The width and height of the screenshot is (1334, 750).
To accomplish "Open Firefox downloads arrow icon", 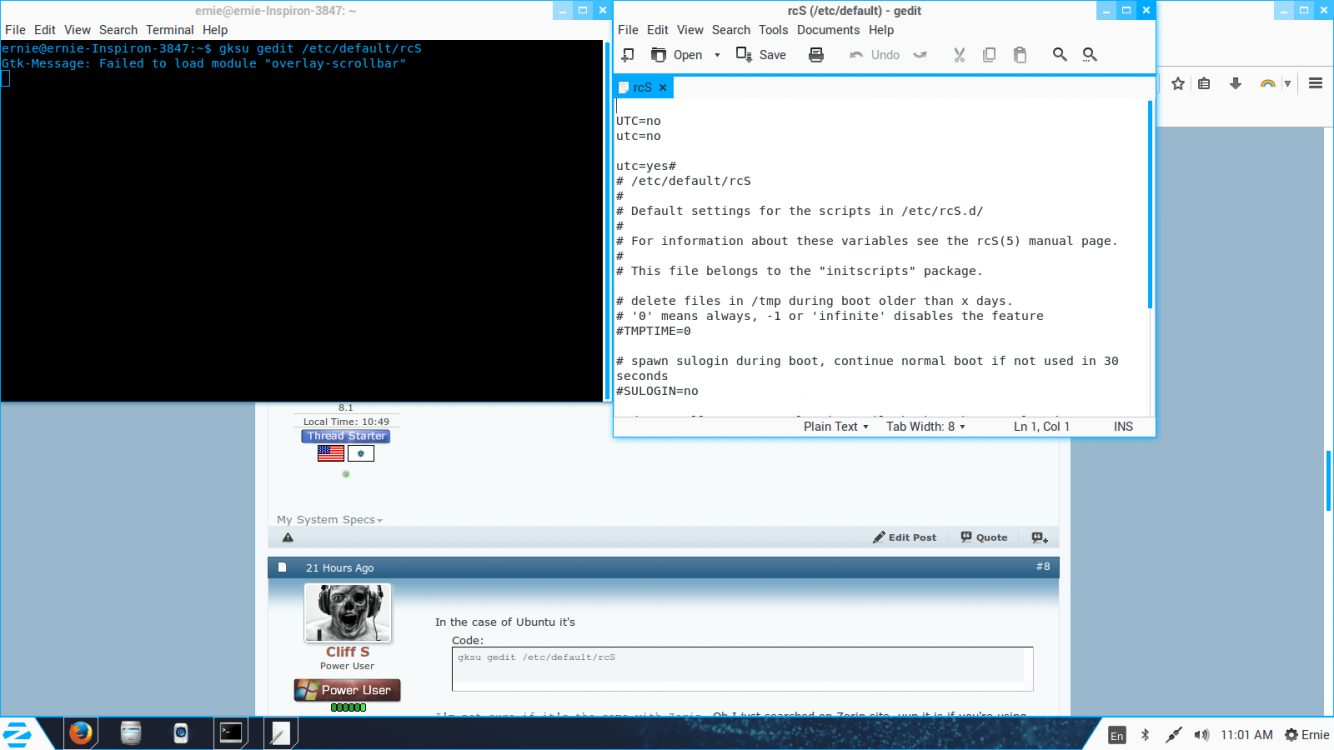I will pyautogui.click(x=1235, y=84).
